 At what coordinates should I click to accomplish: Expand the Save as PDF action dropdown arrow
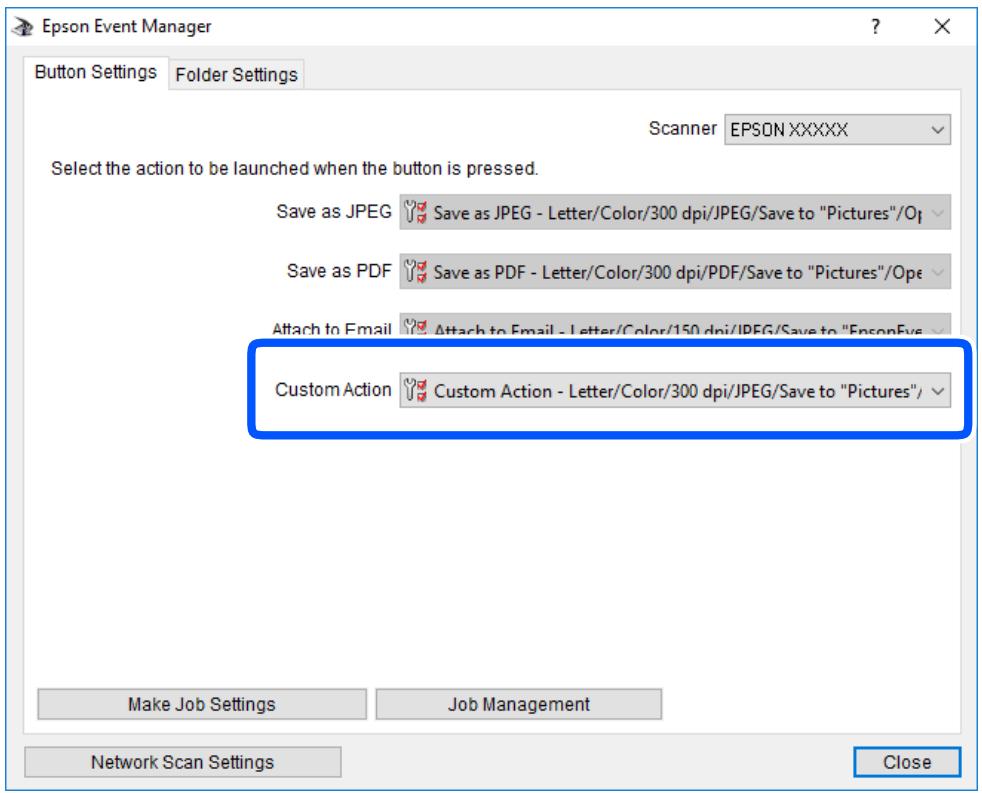point(937,272)
